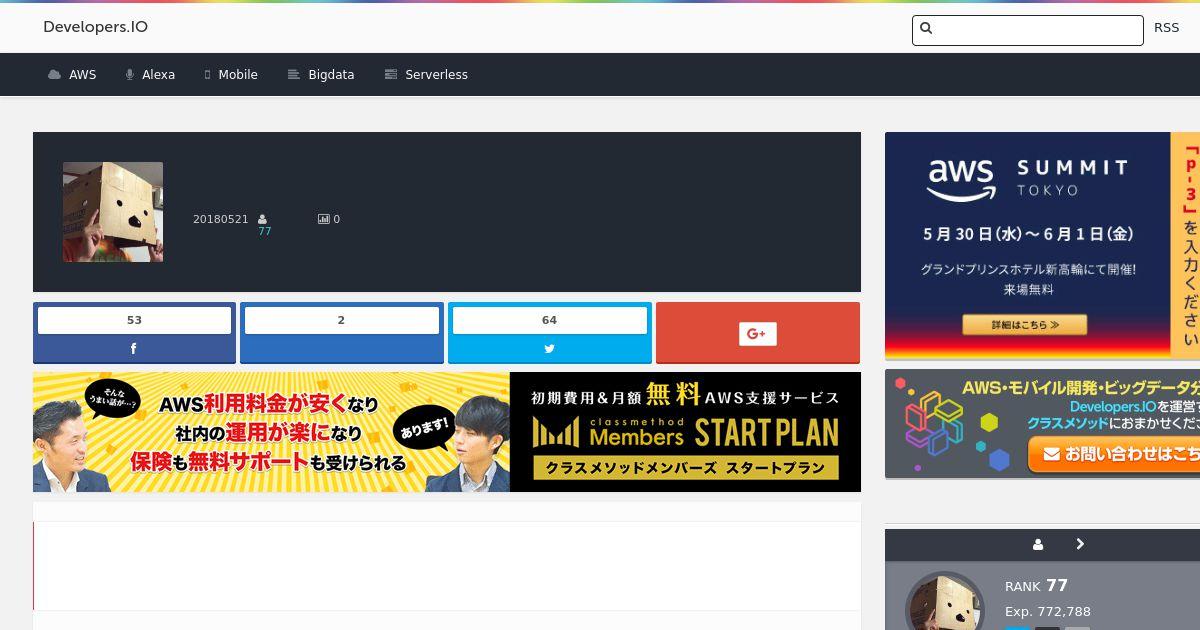Viewport: 1200px width, 630px height.
Task: Open the Members START PLAN banner
Action: [685, 432]
